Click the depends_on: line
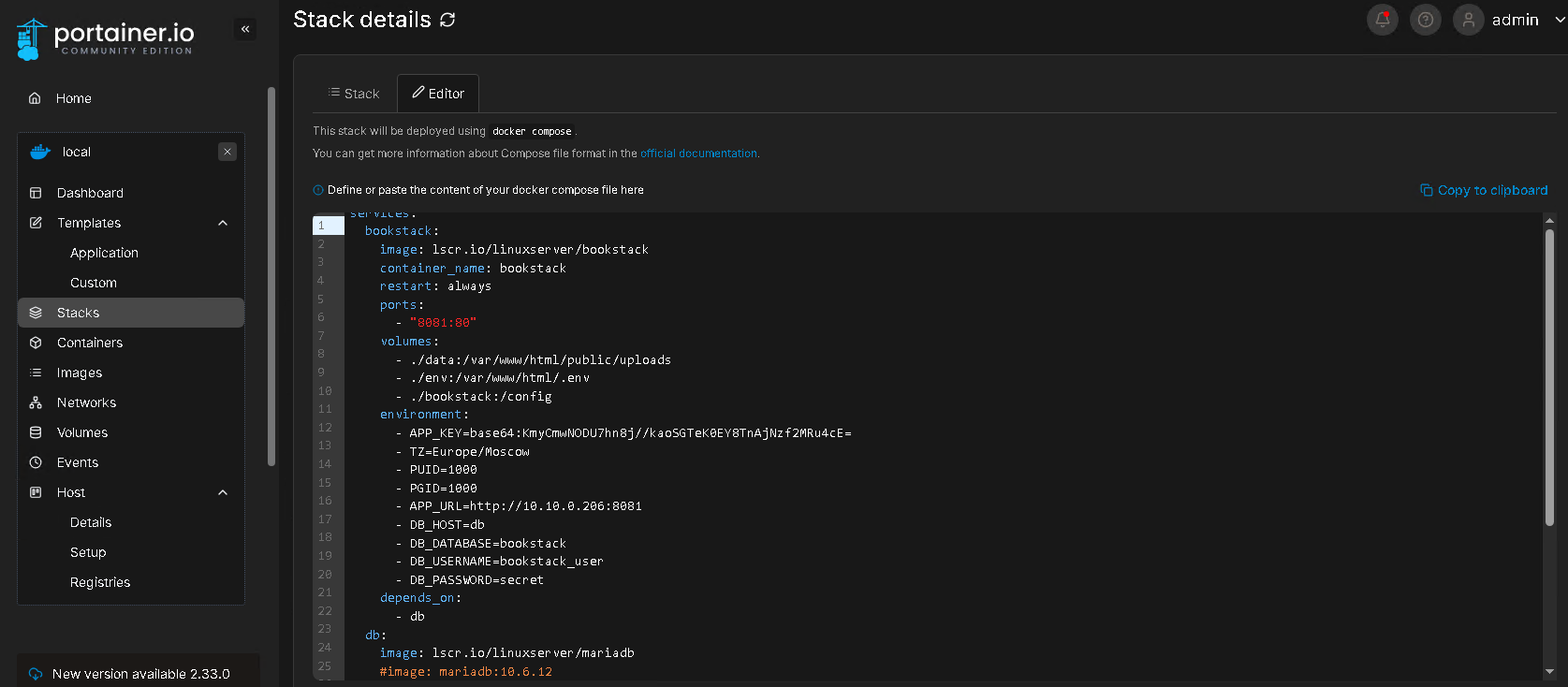The image size is (1568, 687). (421, 598)
